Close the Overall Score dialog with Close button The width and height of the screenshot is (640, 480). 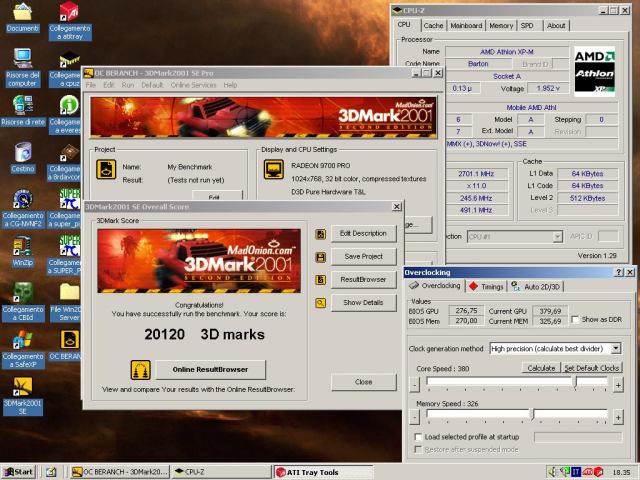tap(363, 382)
